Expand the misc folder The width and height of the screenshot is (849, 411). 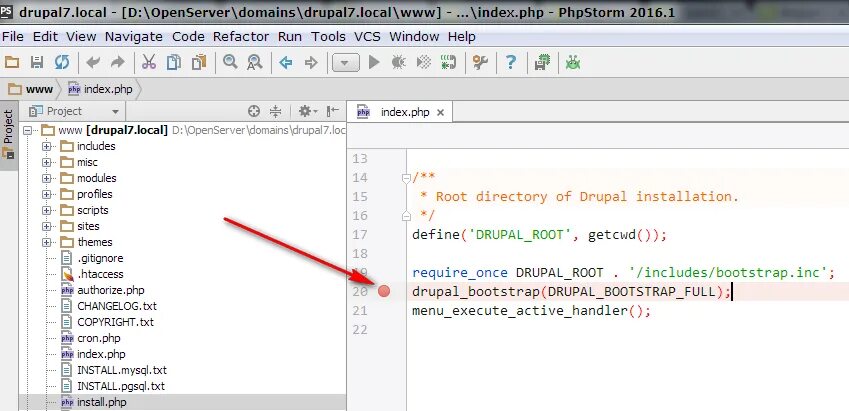[x=47, y=162]
